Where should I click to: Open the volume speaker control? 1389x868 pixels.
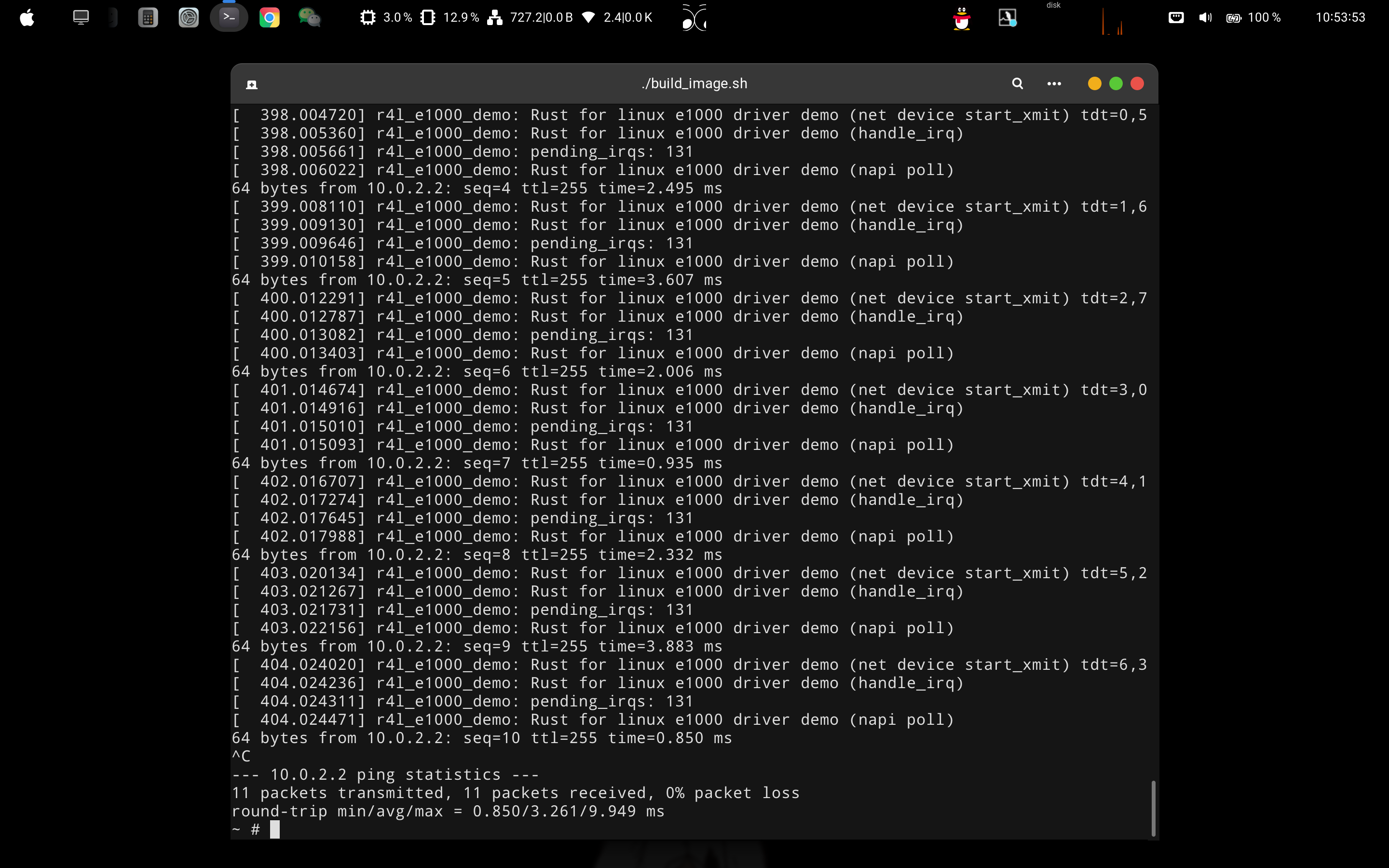tap(1205, 18)
